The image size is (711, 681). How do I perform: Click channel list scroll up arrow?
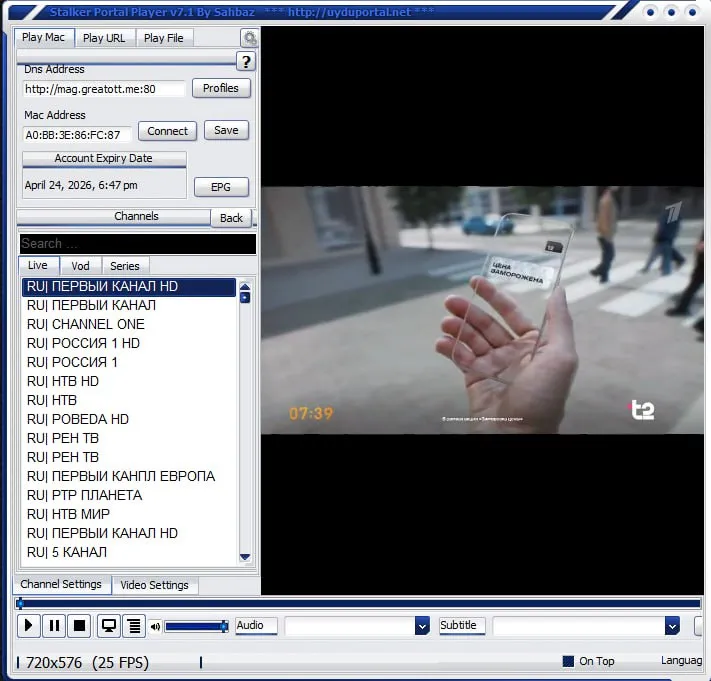tap(245, 287)
